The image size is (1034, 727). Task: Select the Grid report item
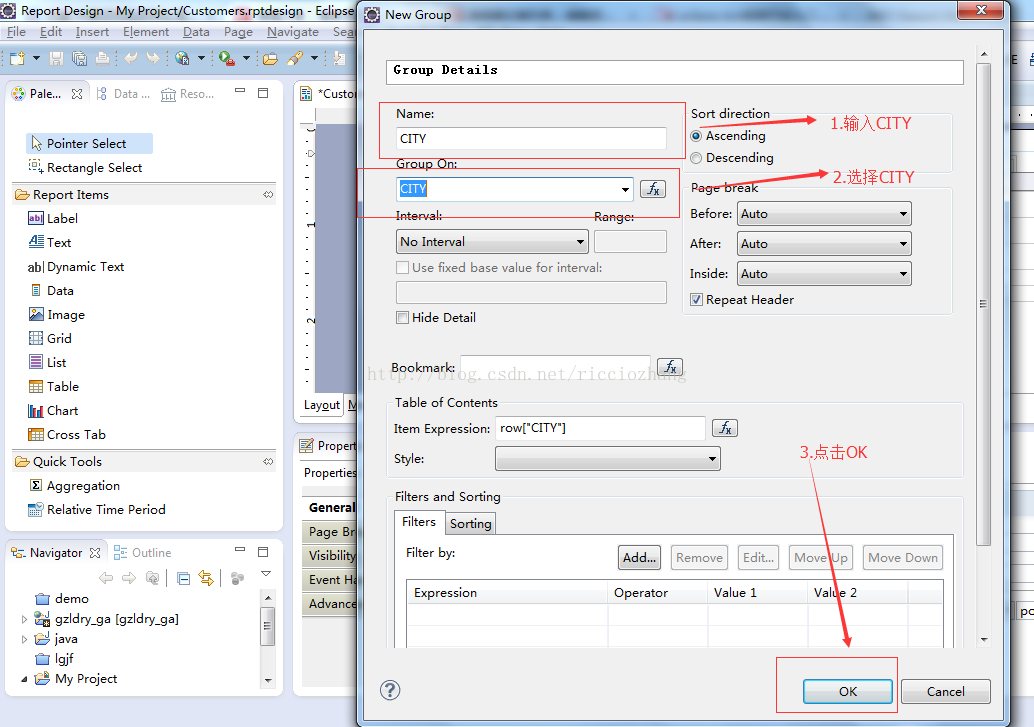50,338
